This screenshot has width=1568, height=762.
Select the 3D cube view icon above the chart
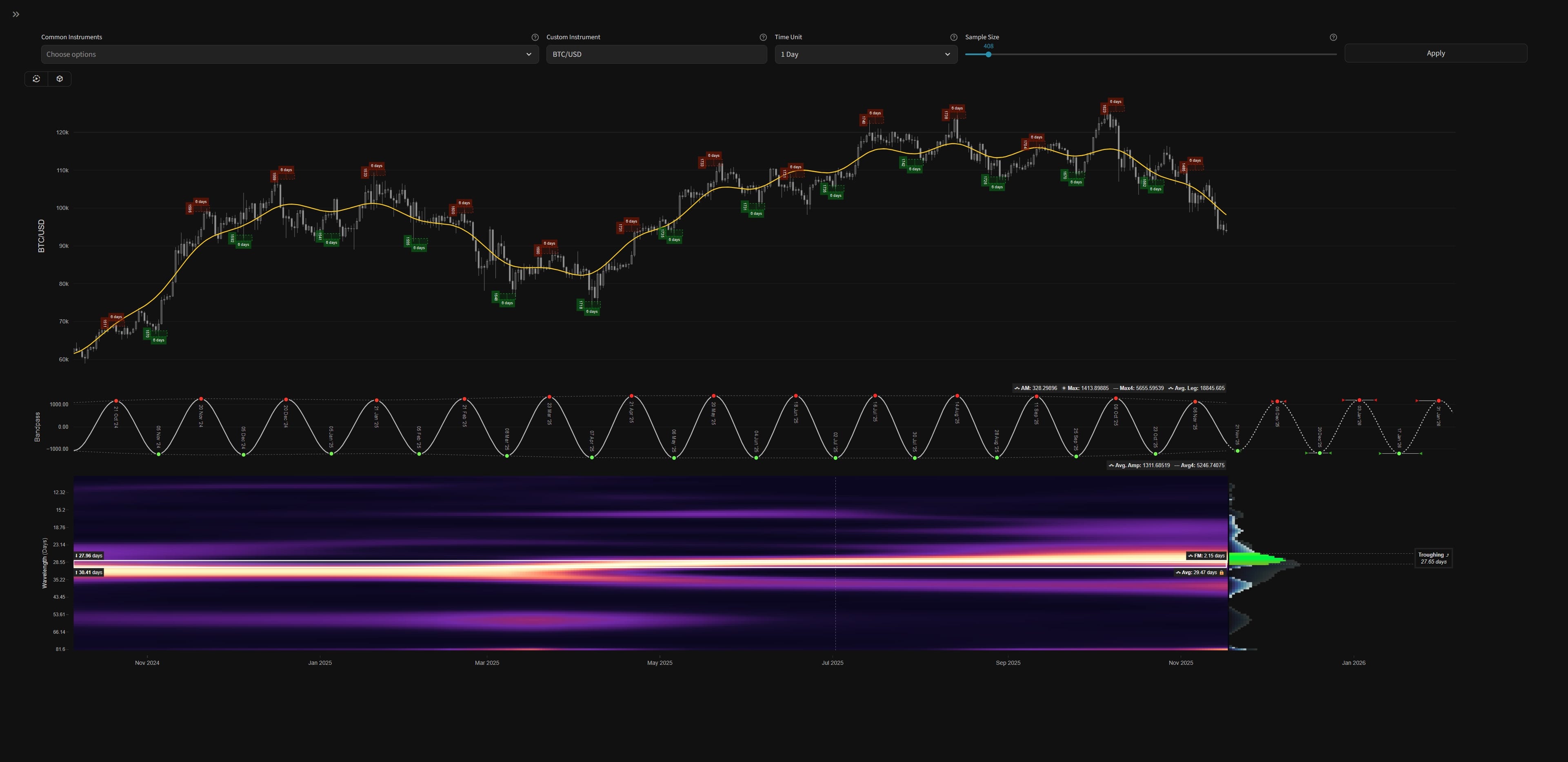coord(59,78)
